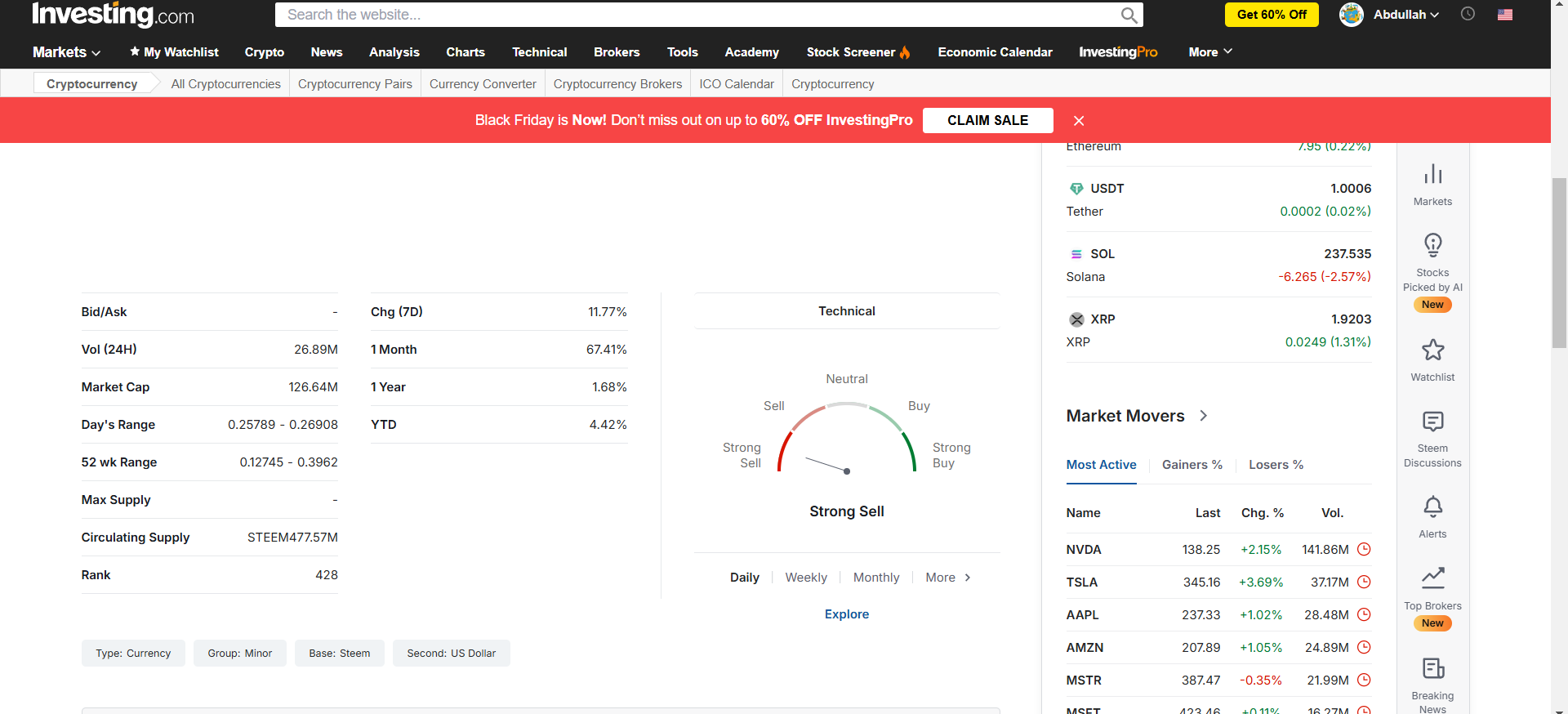Viewport: 1568px width, 714px height.
Task: Open All Cryptocurrencies submenu link
Action: point(226,84)
